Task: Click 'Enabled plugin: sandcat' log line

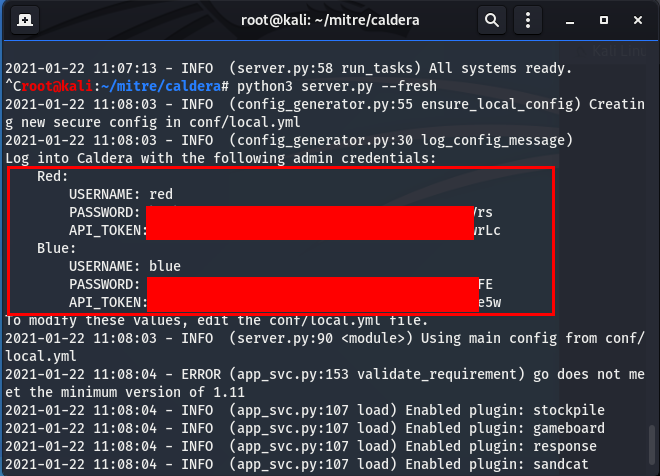Action: coord(497,465)
